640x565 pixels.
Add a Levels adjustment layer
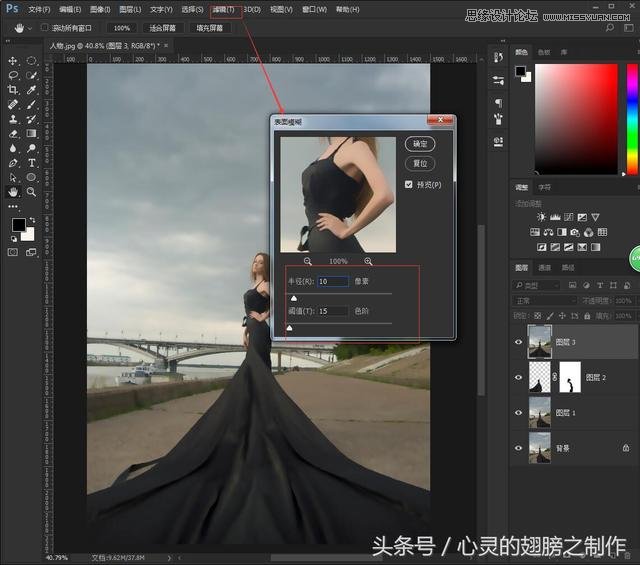point(555,217)
